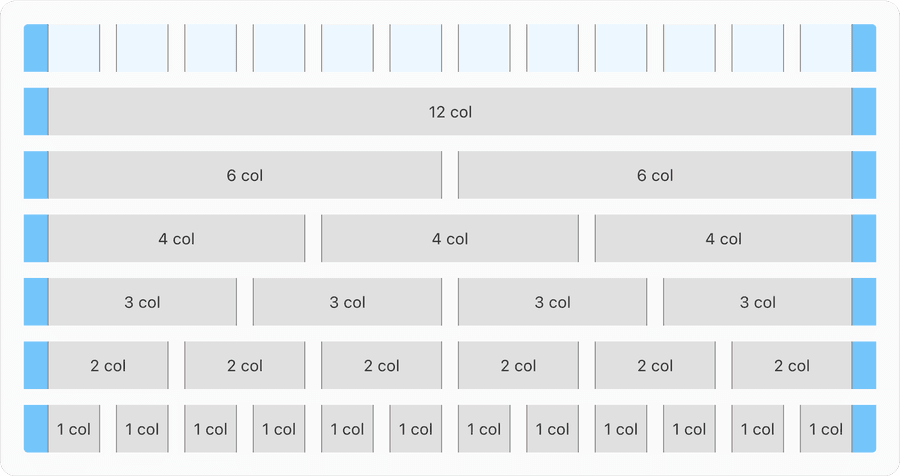Screen dimensions: 900x476
Task: Click the first light blue column in top row
Action: pyautogui.click(x=74, y=48)
